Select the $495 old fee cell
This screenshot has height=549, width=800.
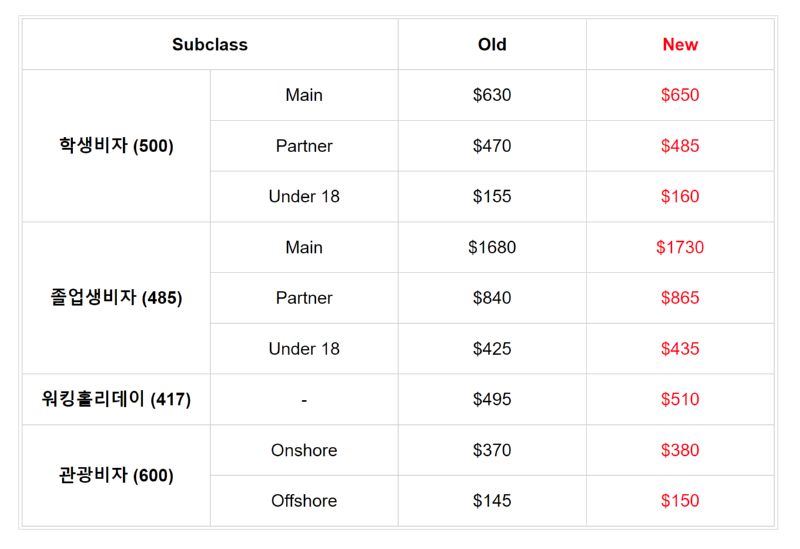click(x=492, y=399)
